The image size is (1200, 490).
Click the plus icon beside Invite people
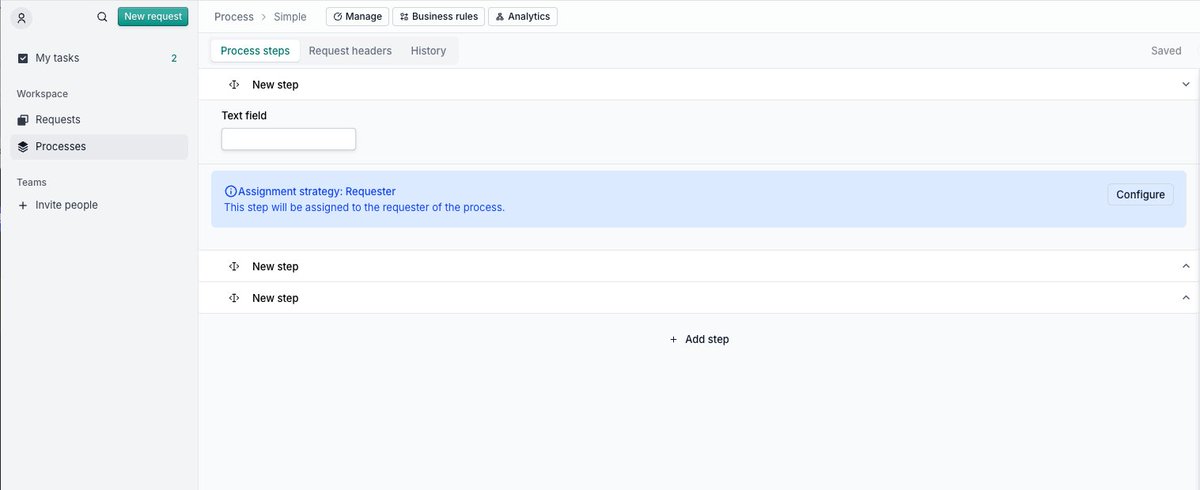(23, 205)
